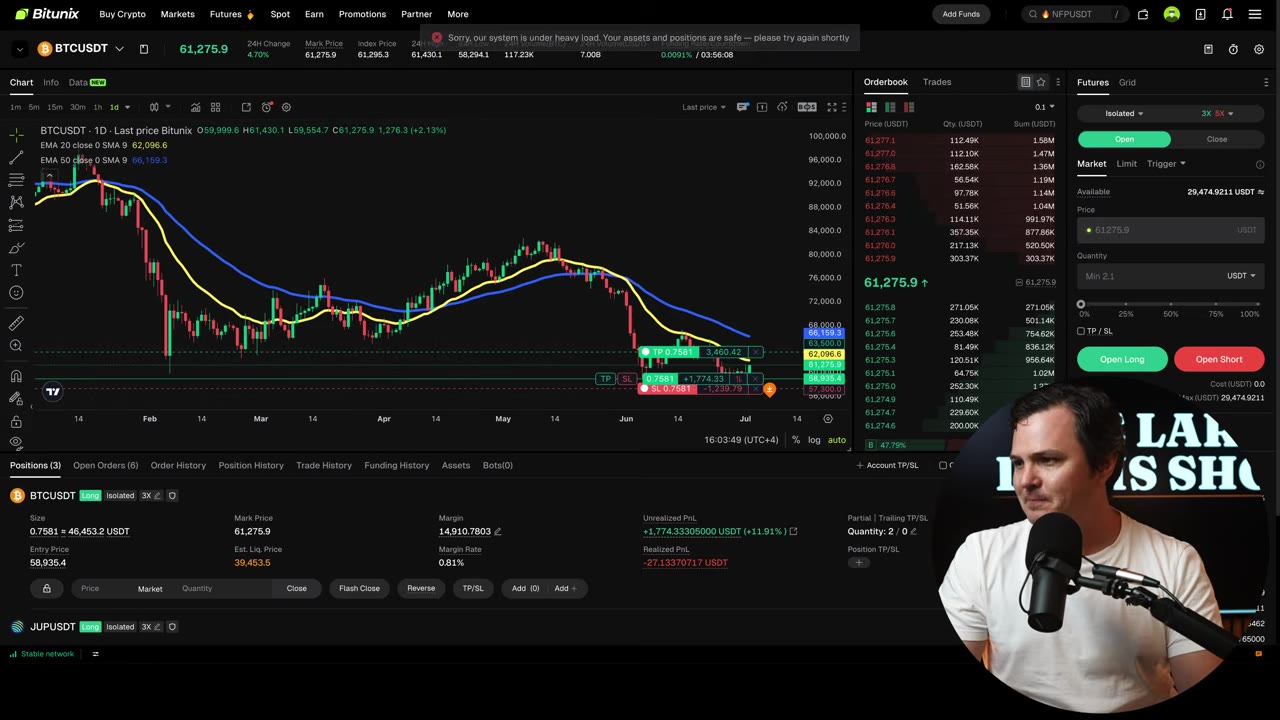Select the text annotation tool
Screen dimensions: 1280x720
point(16,270)
